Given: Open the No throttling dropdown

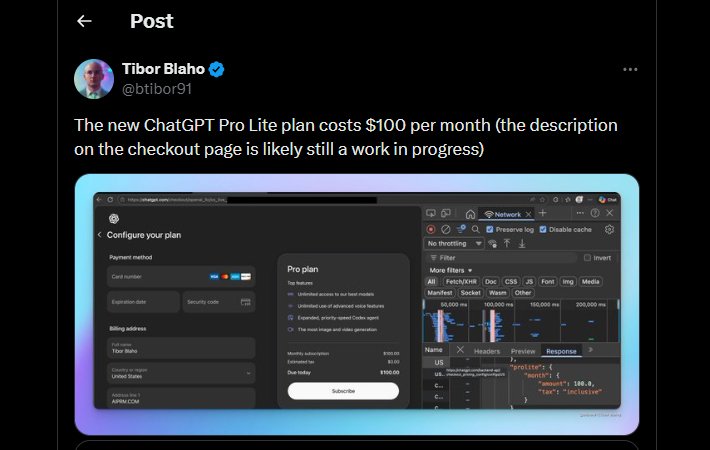Looking at the screenshot, I should pyautogui.click(x=454, y=244).
